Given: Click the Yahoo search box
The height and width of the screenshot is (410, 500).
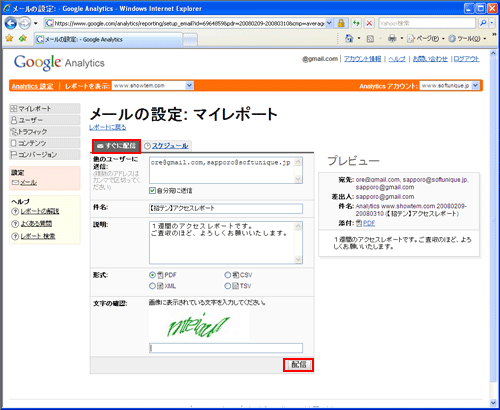Looking at the screenshot, I should tap(427, 23).
